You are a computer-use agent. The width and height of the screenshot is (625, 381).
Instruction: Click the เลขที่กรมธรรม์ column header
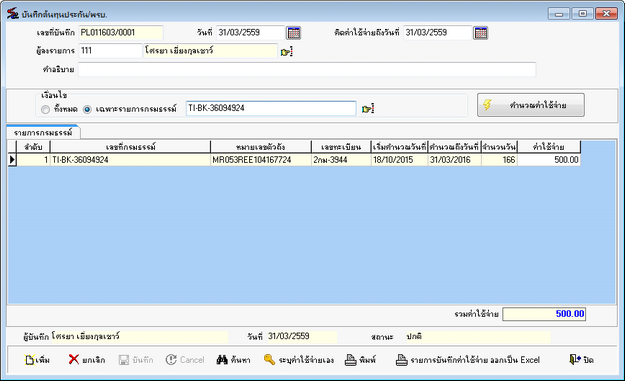(130, 147)
